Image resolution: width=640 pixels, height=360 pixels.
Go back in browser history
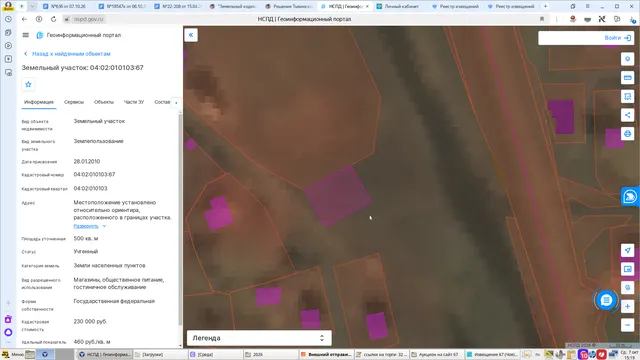[x=24, y=19]
